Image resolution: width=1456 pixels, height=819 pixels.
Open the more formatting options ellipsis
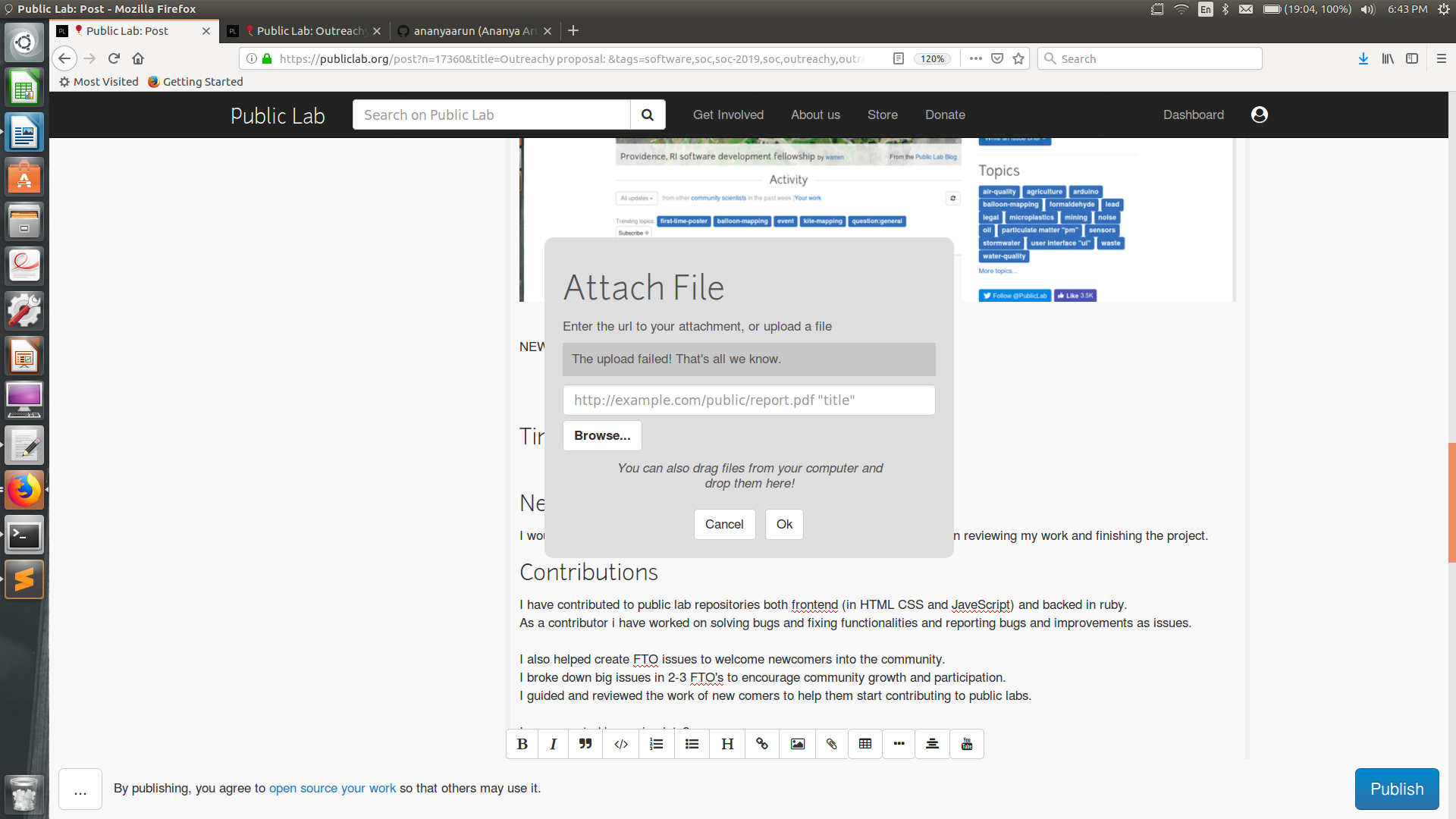(899, 744)
